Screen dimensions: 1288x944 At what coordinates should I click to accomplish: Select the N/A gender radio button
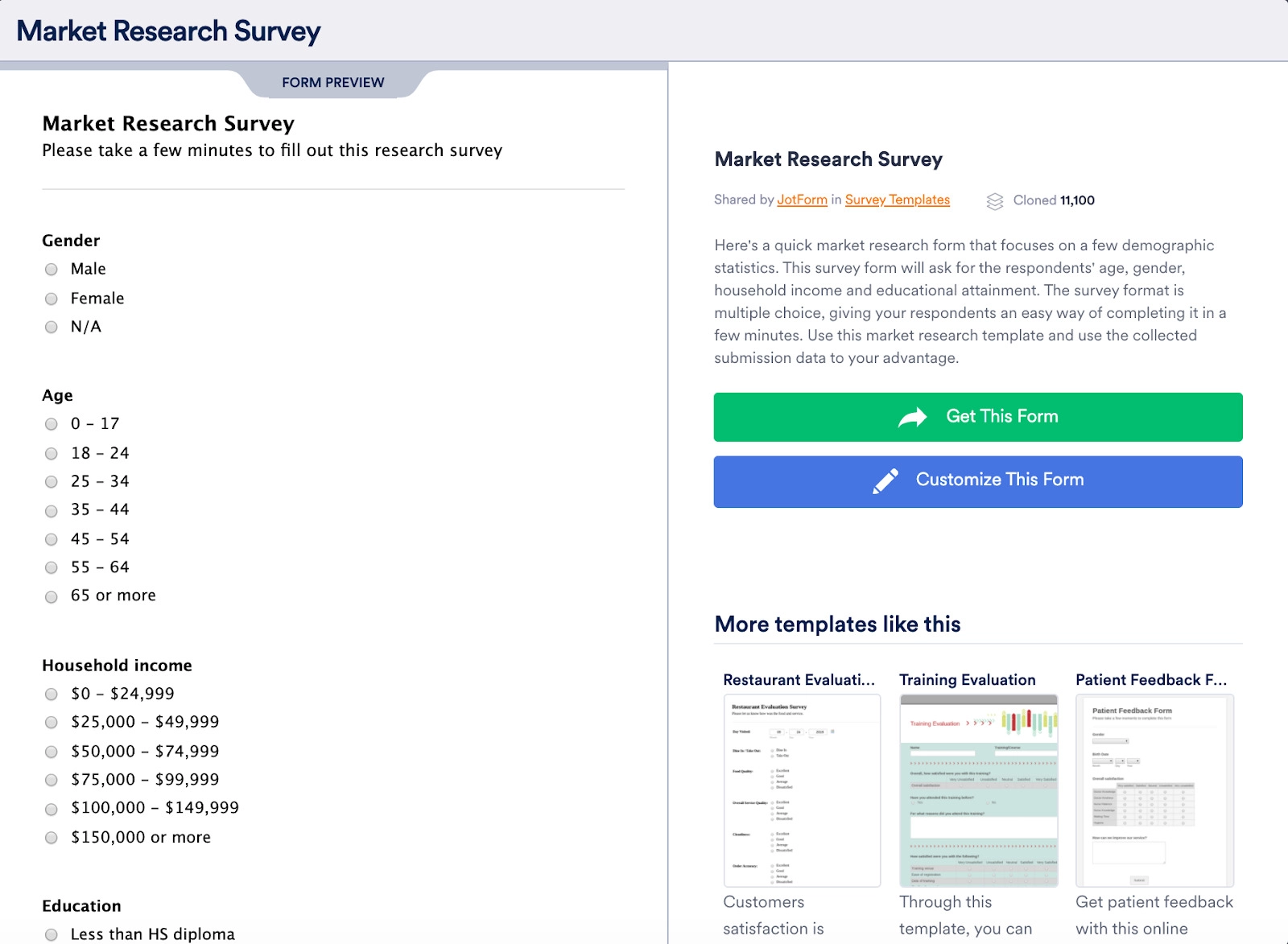point(52,328)
